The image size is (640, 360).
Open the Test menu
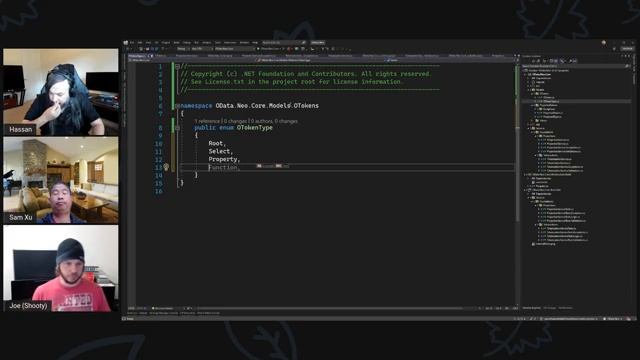click(x=196, y=42)
